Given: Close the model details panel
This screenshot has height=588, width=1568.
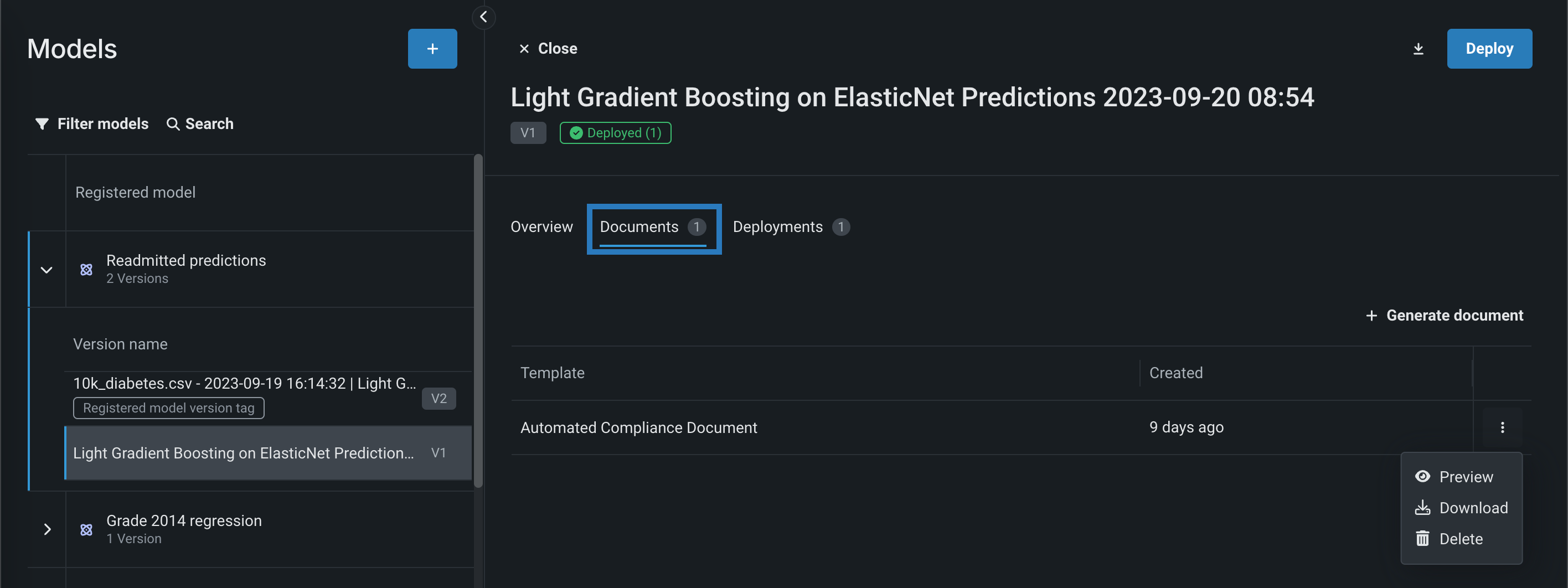Looking at the screenshot, I should coord(548,49).
